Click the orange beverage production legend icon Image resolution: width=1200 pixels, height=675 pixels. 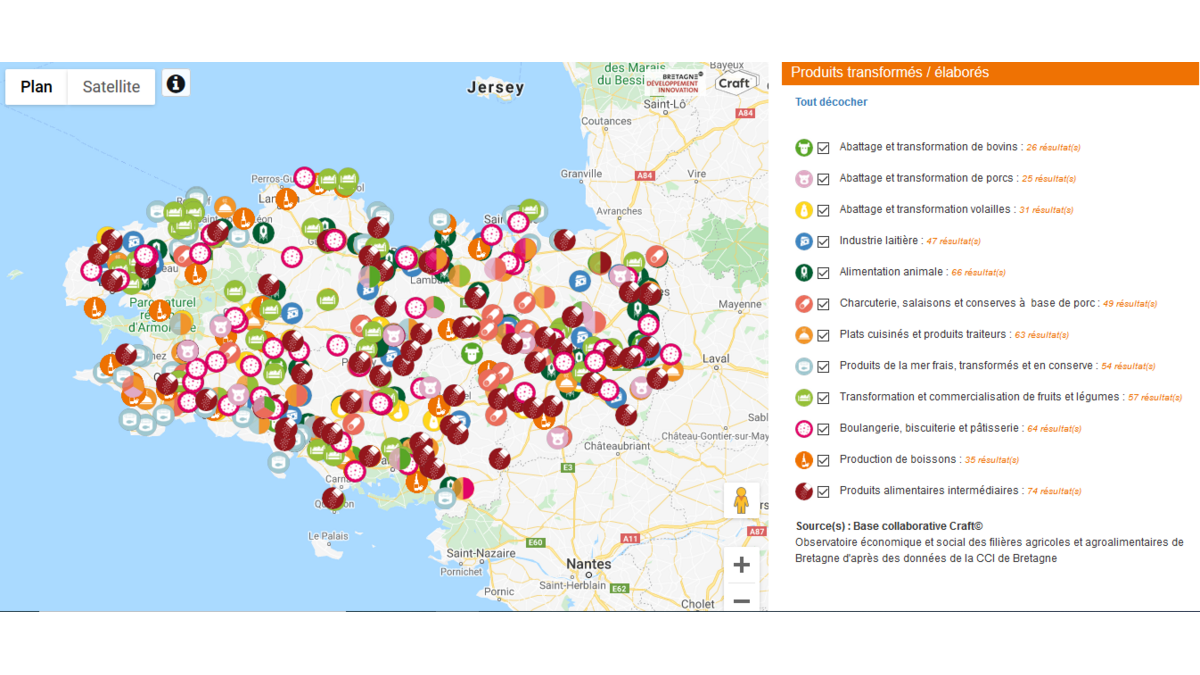[x=804, y=460]
